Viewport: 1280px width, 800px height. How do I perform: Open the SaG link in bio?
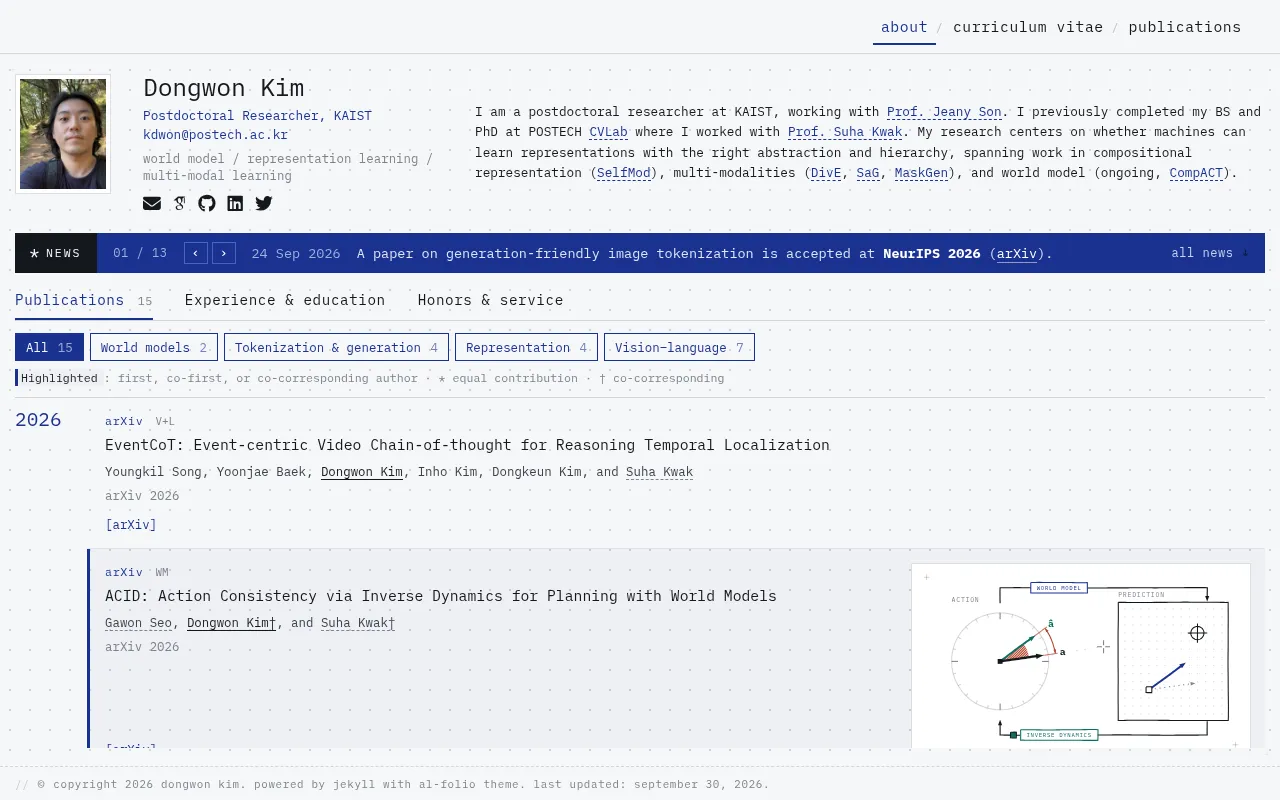[868, 173]
